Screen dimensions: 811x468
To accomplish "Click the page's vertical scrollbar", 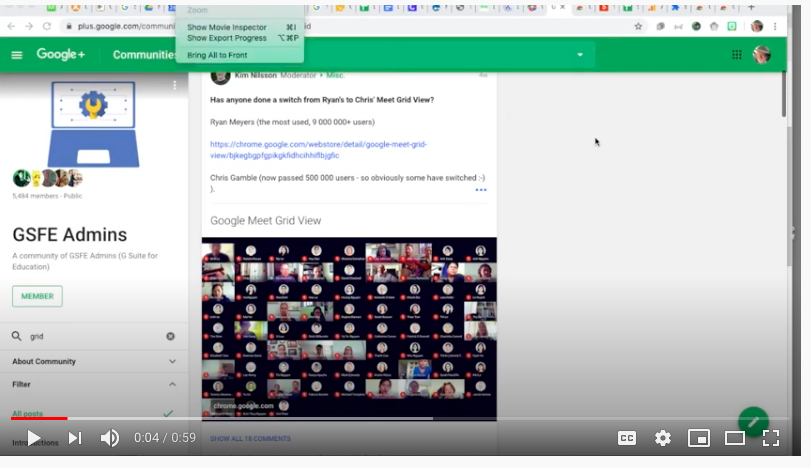I will point(784,93).
